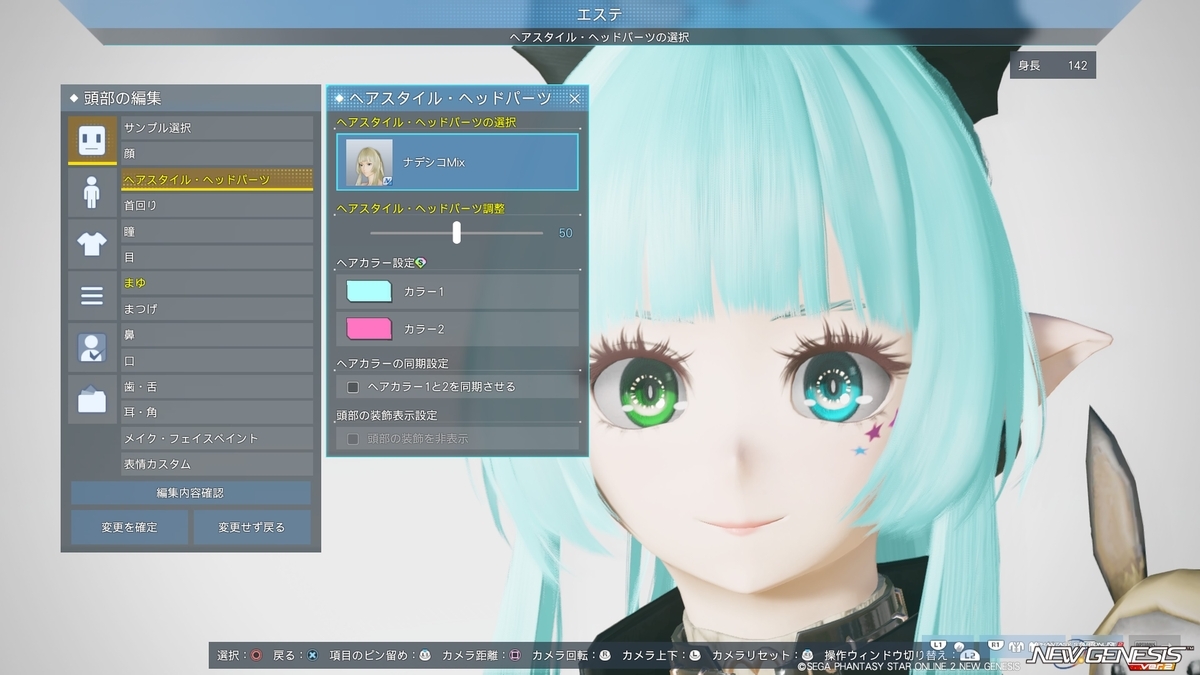Click 変更せず戻る to go back
The width and height of the screenshot is (1200, 675).
[x=253, y=527]
